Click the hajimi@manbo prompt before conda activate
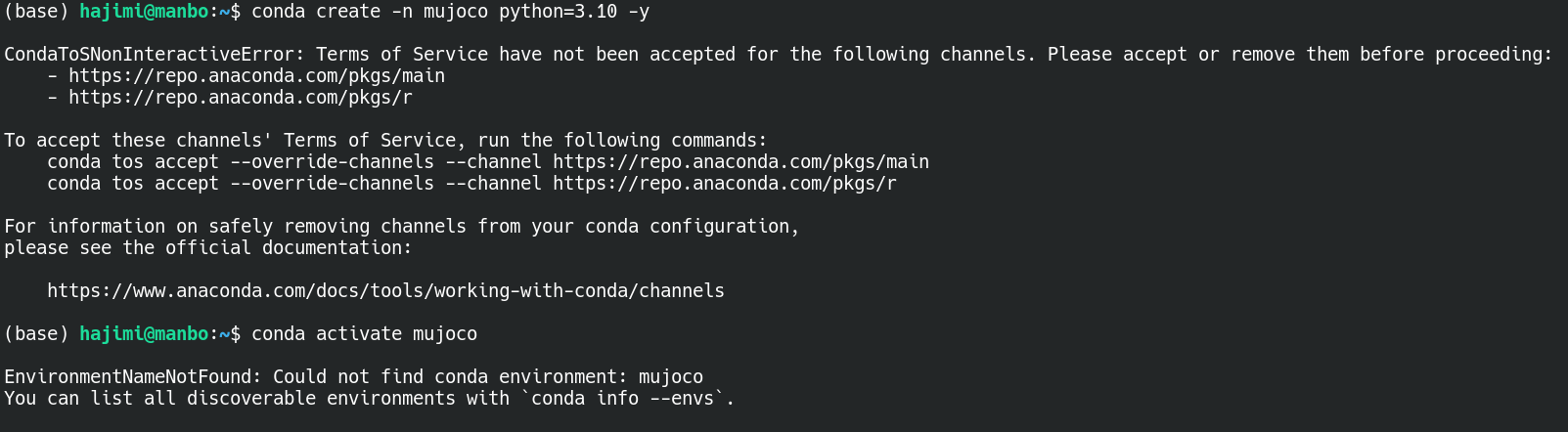Screen dimensions: 1568x432 pos(144,334)
